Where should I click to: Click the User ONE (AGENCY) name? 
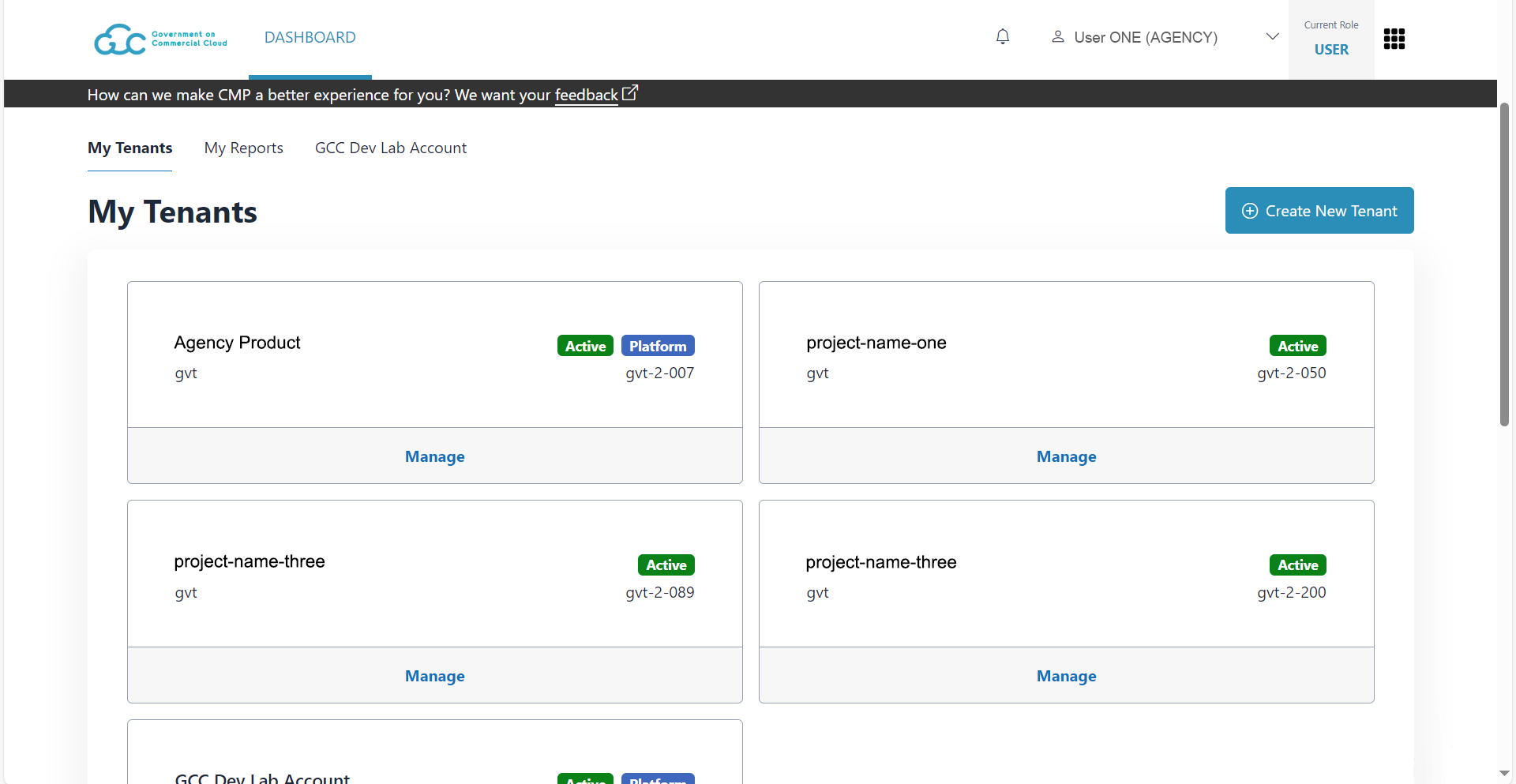tap(1146, 37)
